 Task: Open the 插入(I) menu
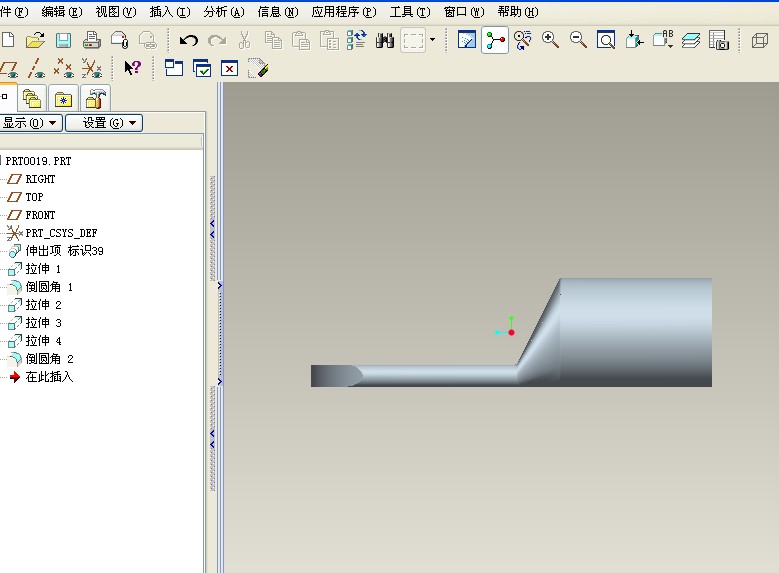[x=170, y=11]
